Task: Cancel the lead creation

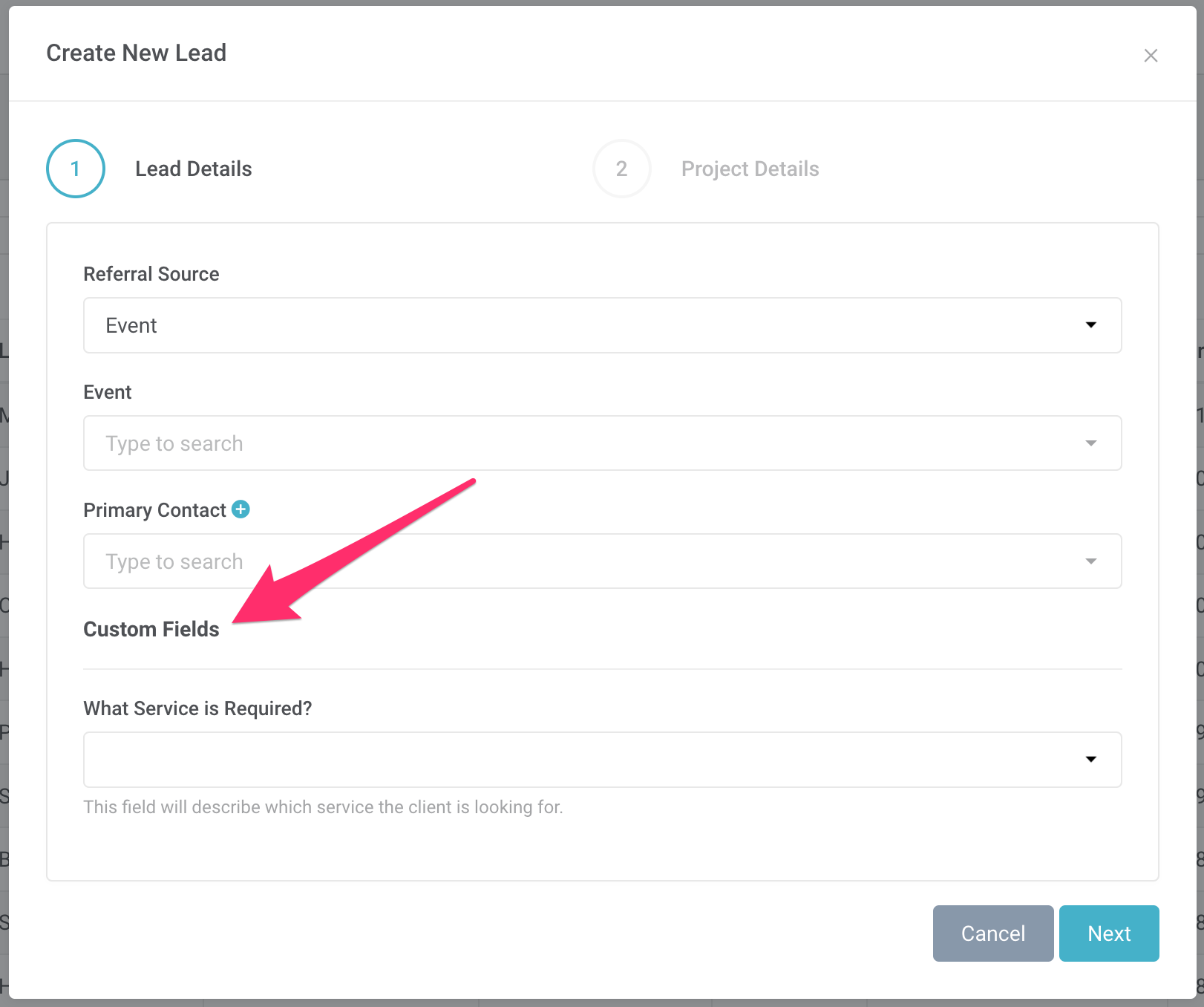Action: pos(992,933)
